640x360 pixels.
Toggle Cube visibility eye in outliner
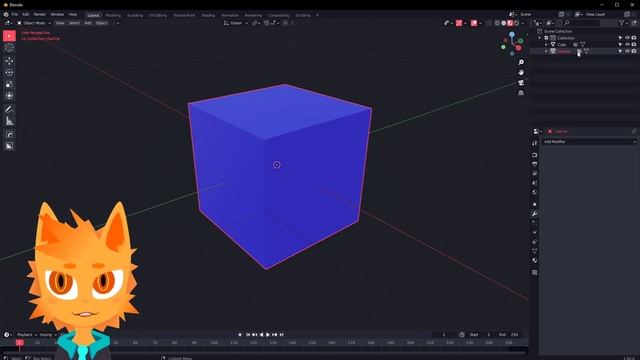point(627,44)
